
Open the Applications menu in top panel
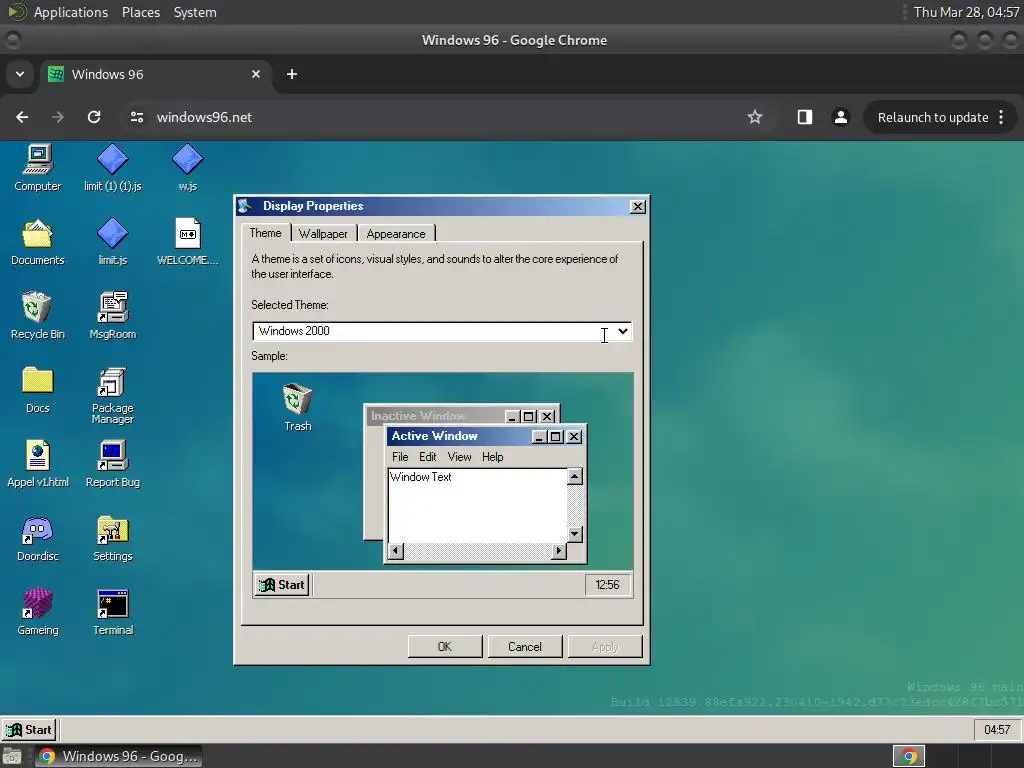click(x=71, y=12)
